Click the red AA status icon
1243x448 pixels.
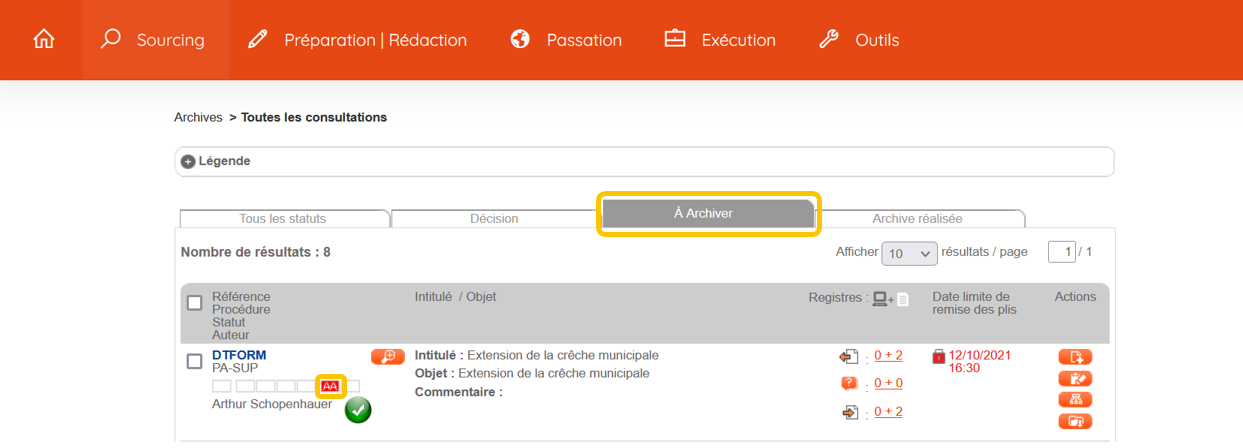coord(329,386)
